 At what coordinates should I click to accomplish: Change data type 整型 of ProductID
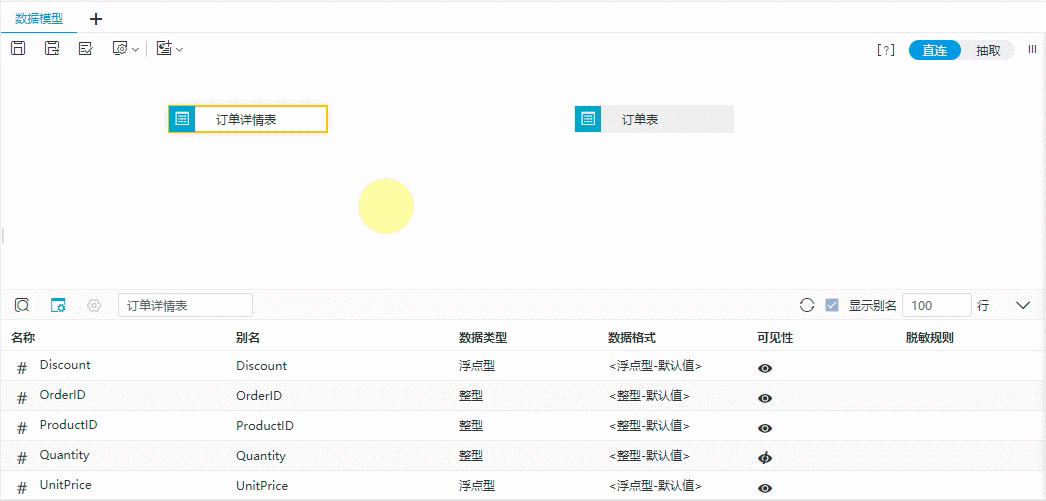470,426
